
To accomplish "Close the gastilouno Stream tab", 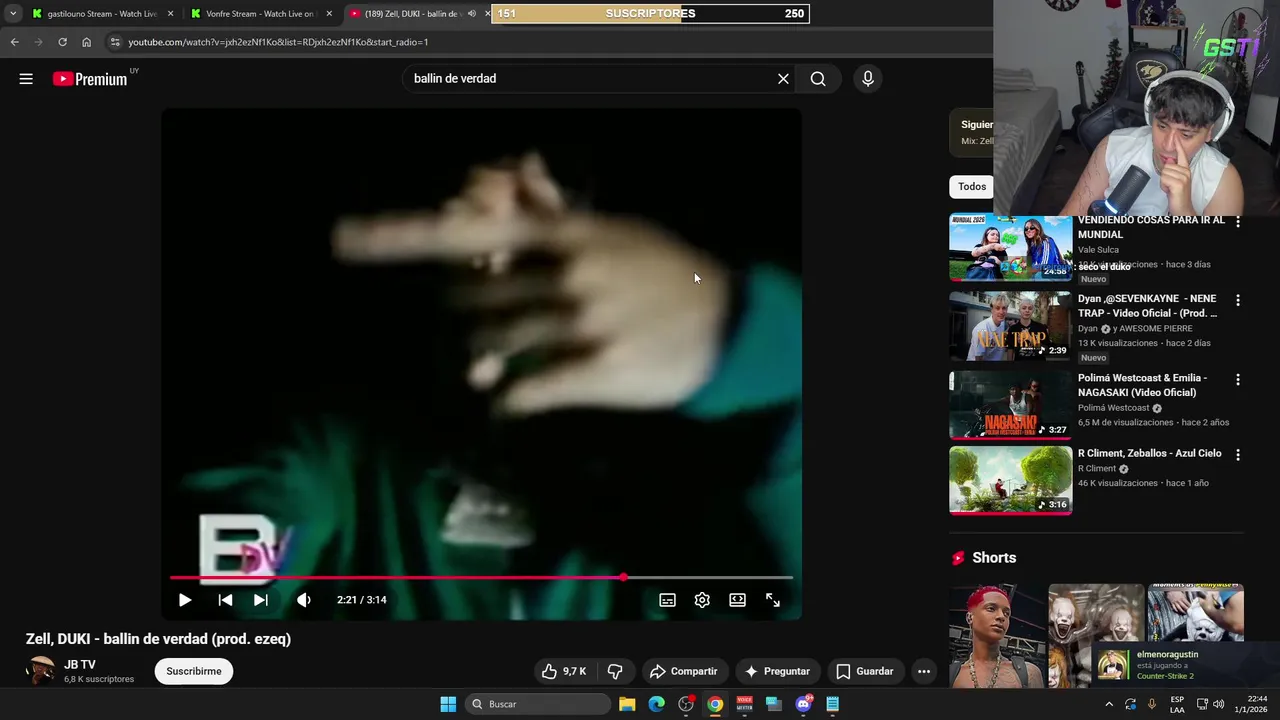I will pos(170,14).
